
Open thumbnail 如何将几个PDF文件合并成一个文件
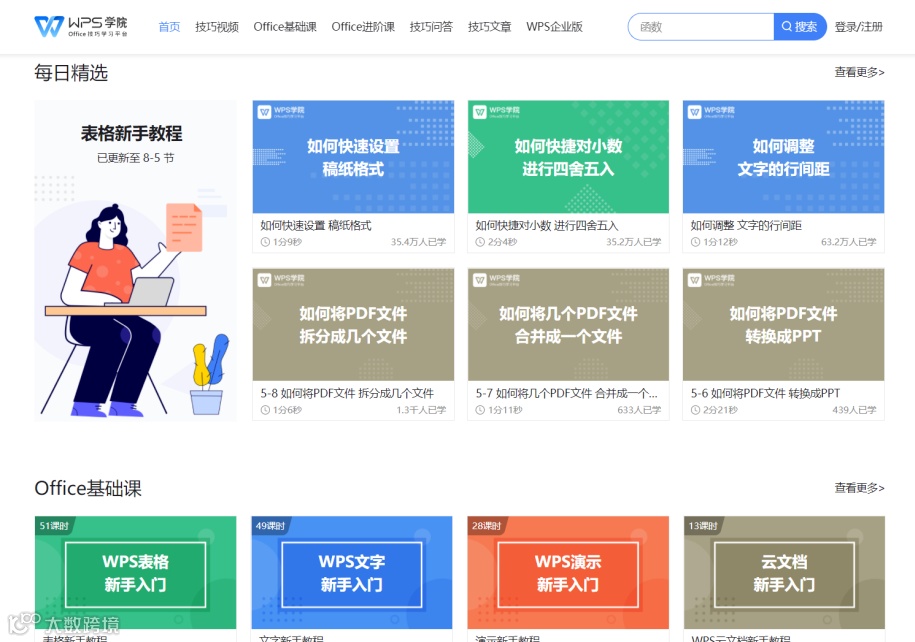coord(568,325)
